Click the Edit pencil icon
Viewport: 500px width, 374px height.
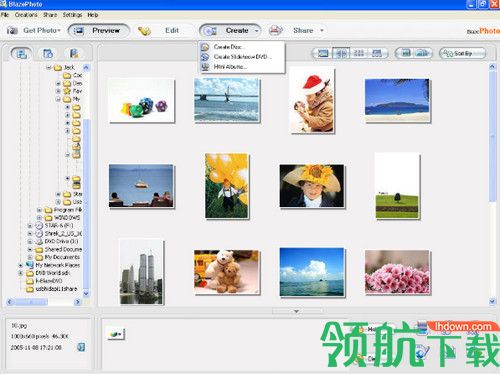tap(144, 31)
